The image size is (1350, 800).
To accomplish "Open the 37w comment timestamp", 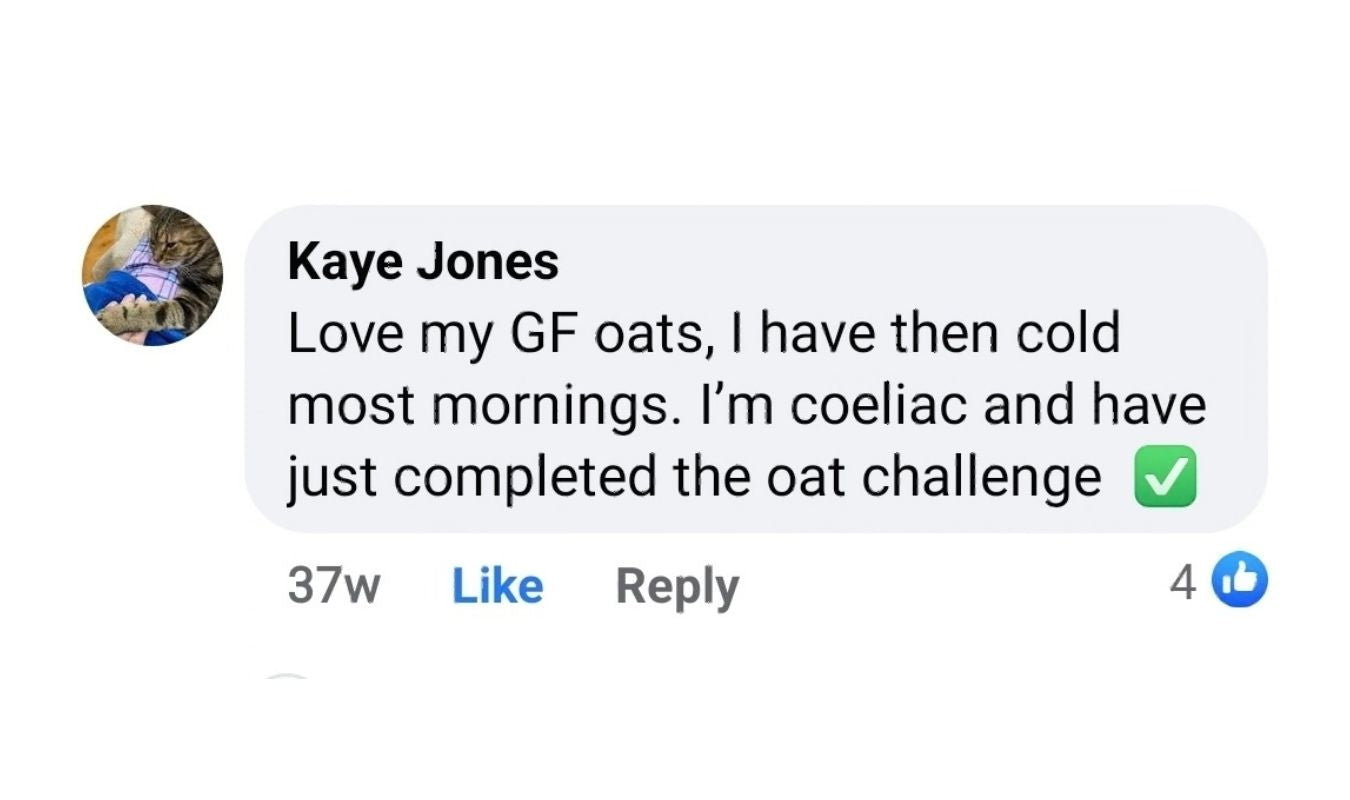I will 334,586.
